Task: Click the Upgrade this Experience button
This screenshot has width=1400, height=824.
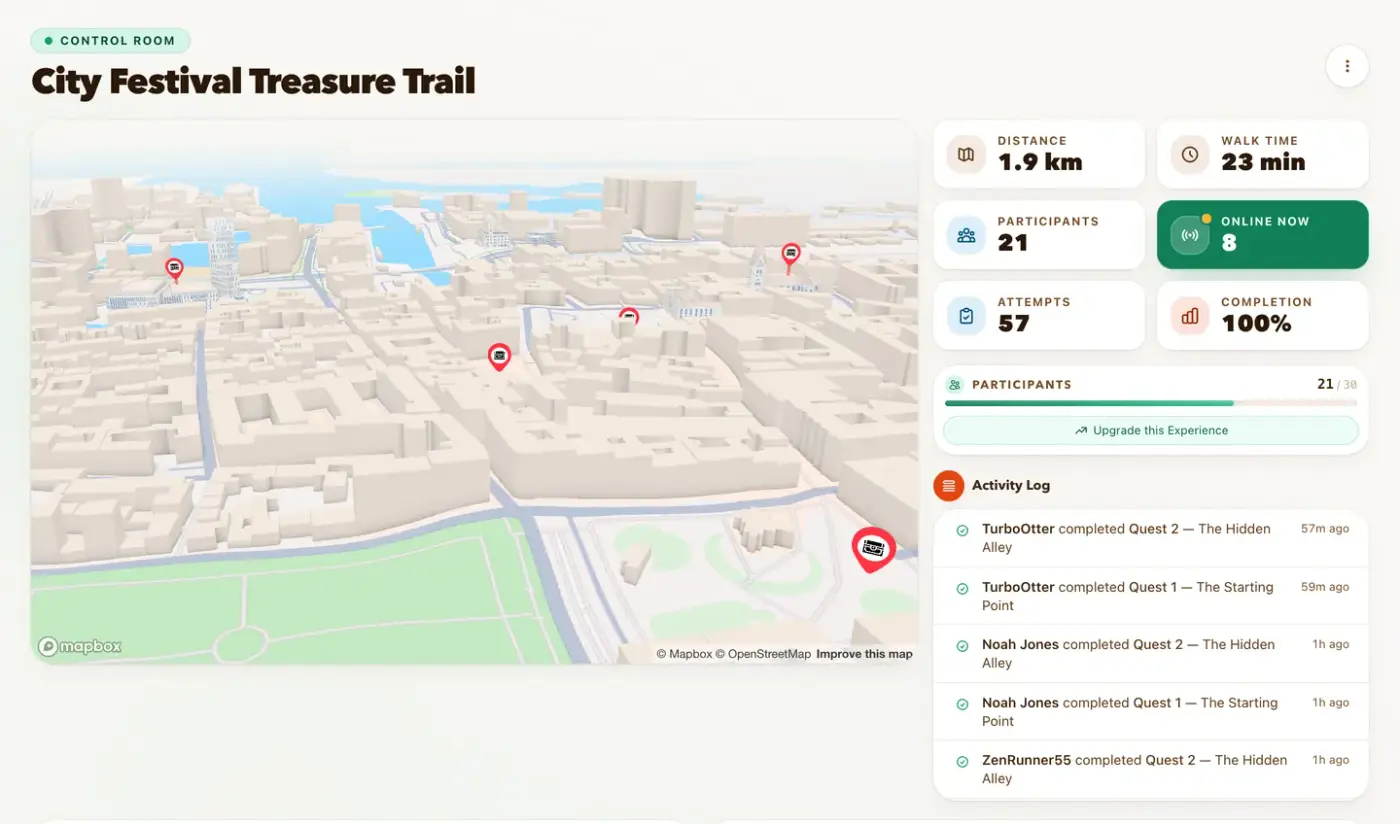Action: 1151,430
